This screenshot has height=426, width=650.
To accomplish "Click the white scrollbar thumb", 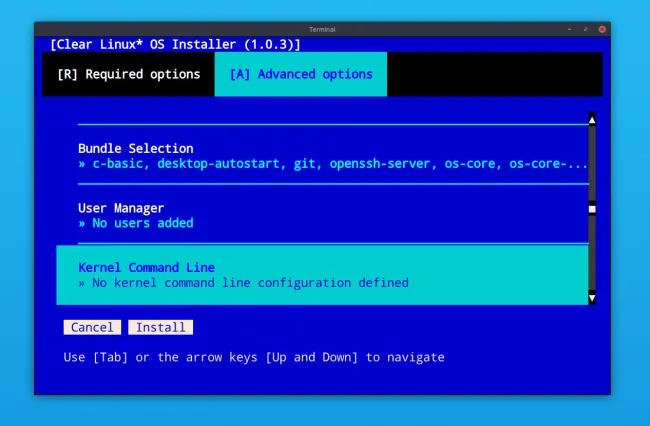I will tap(592, 209).
